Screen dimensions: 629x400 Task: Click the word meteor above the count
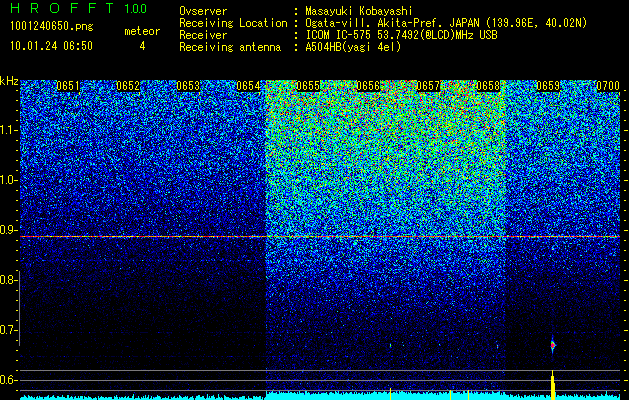pyautogui.click(x=142, y=31)
